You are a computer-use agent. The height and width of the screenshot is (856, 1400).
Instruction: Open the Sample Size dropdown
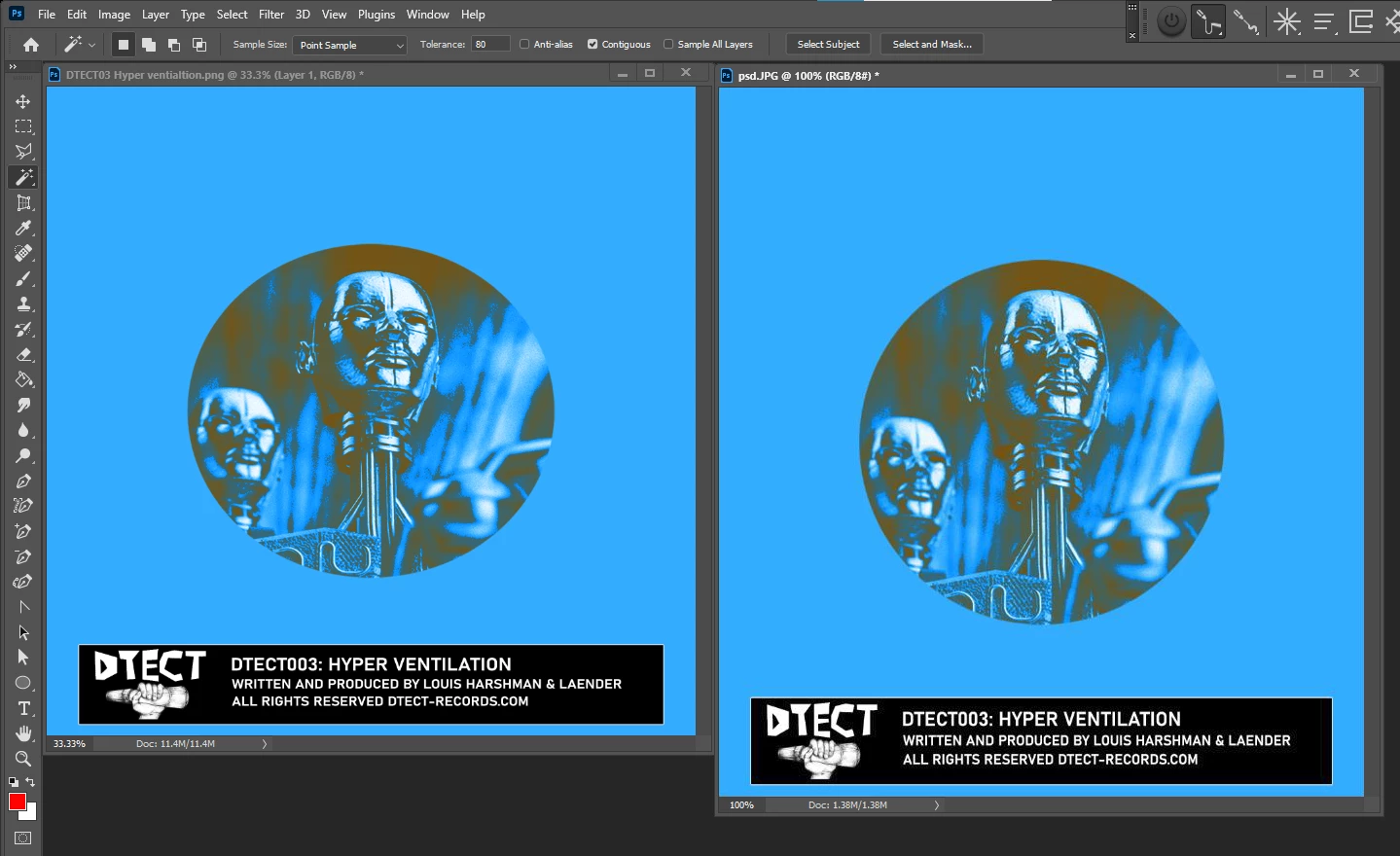(x=350, y=45)
